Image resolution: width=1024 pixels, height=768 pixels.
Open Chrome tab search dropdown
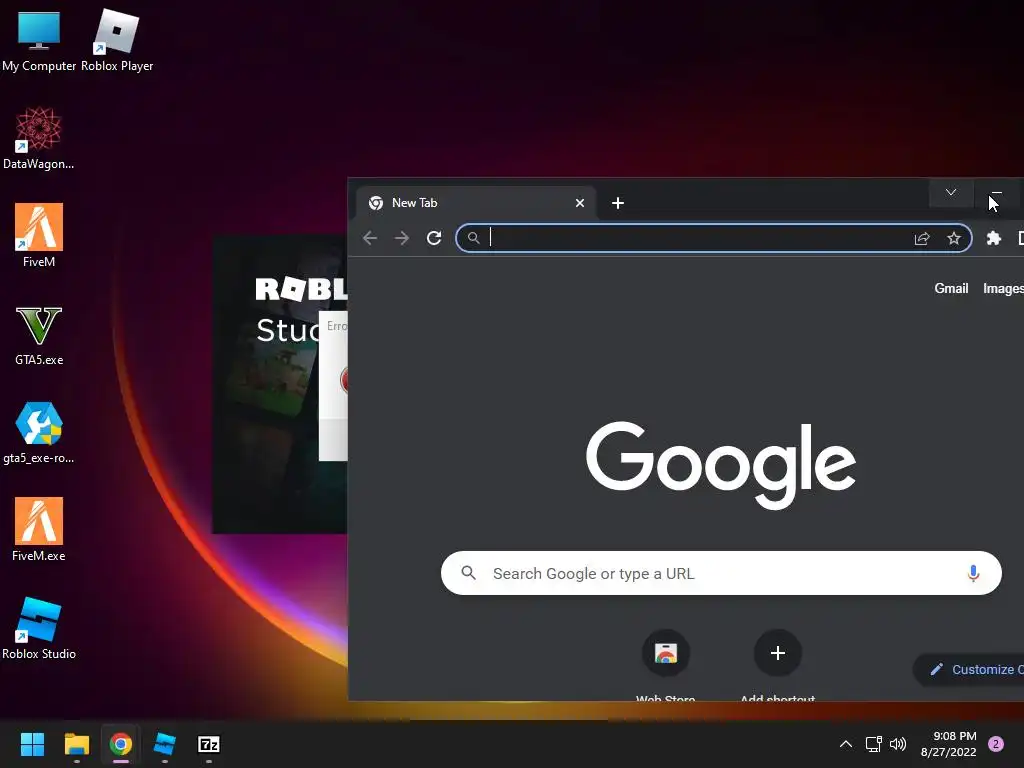tap(951, 193)
